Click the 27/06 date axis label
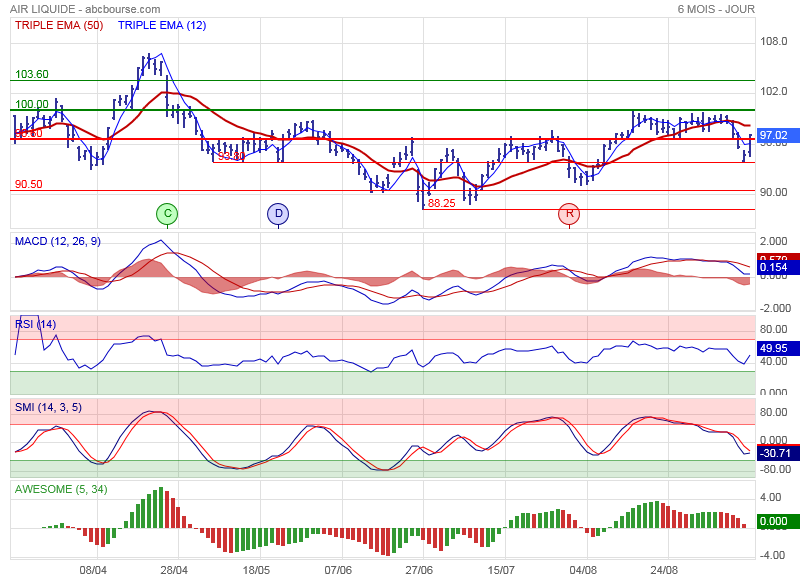This screenshot has height=580, width=800. click(x=419, y=570)
